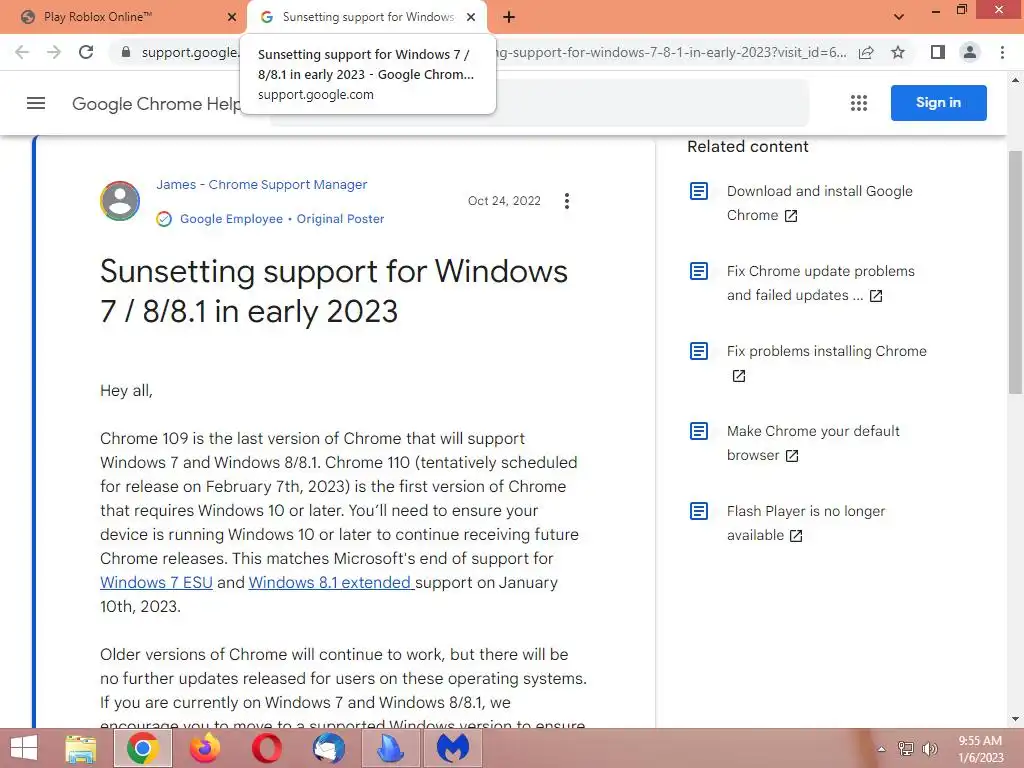Open the volume speaker tray icon

pos(930,749)
